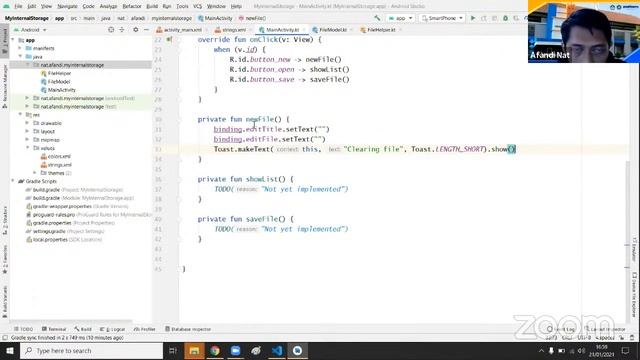This screenshot has height=360, width=640.
Task: Collapse the java folder
Action: [20, 56]
